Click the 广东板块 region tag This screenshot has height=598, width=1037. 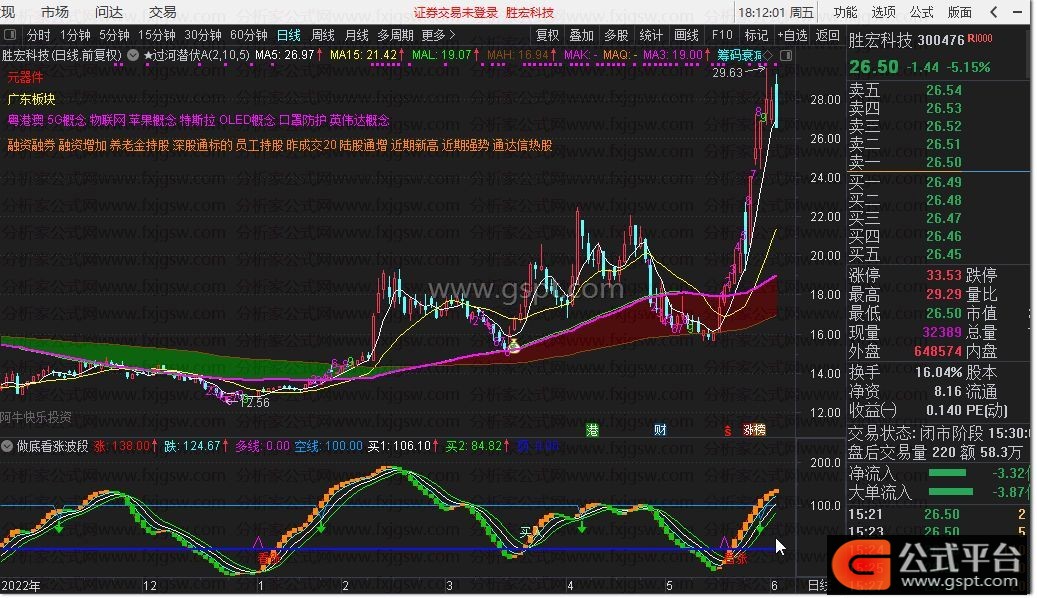point(31,99)
